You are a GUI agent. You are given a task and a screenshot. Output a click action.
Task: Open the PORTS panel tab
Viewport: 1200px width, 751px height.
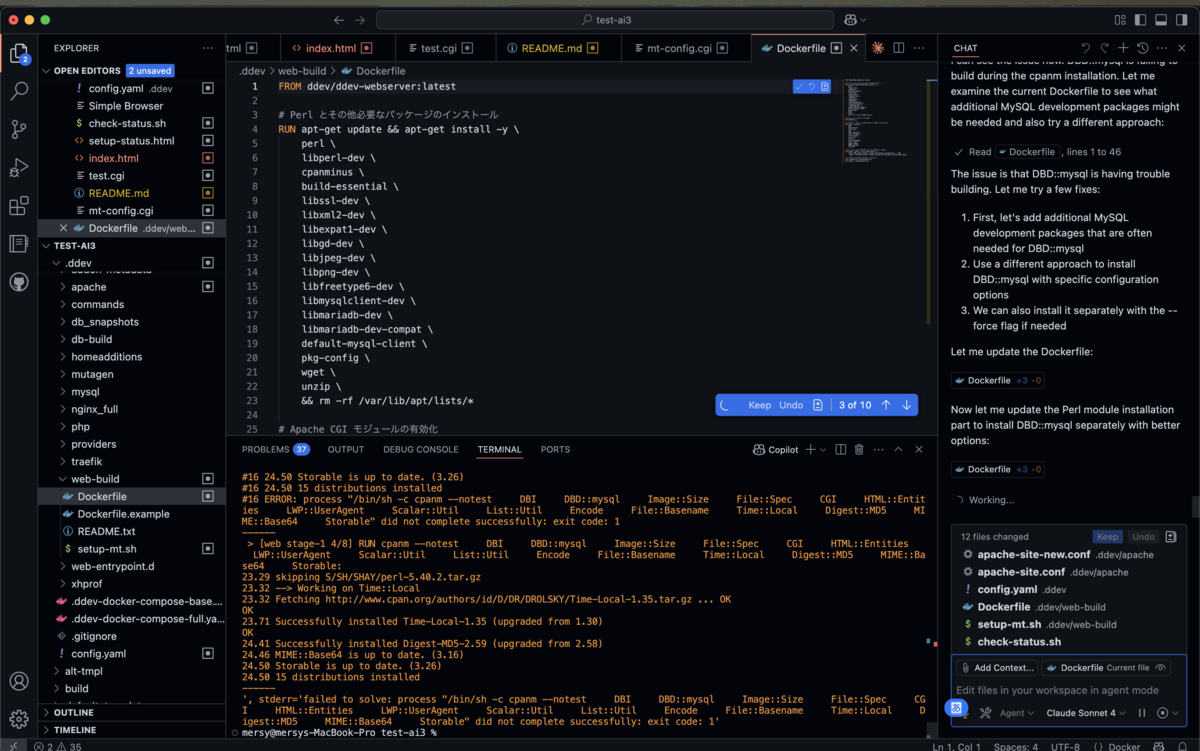tap(555, 450)
